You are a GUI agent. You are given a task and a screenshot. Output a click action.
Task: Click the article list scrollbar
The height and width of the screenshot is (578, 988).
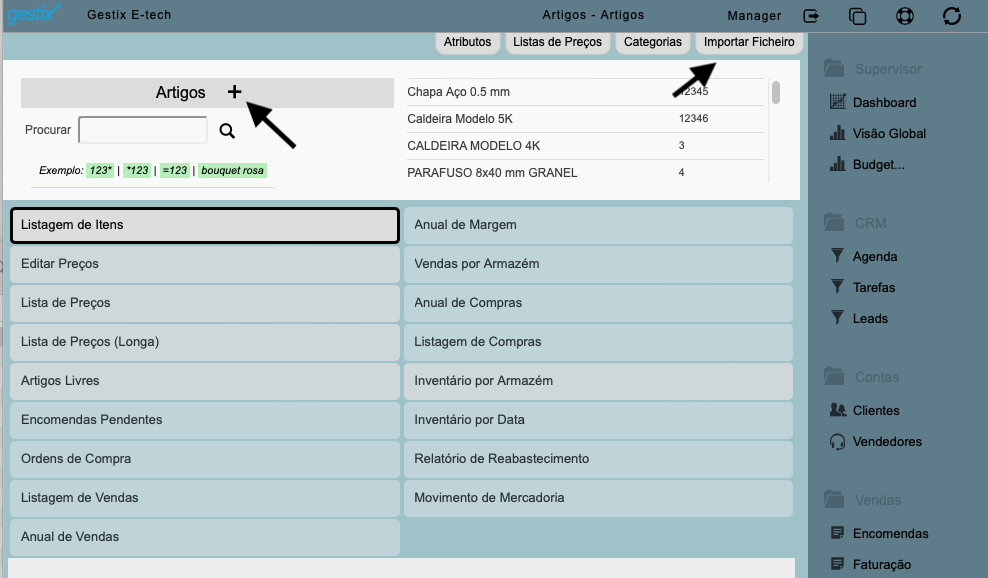tap(776, 93)
